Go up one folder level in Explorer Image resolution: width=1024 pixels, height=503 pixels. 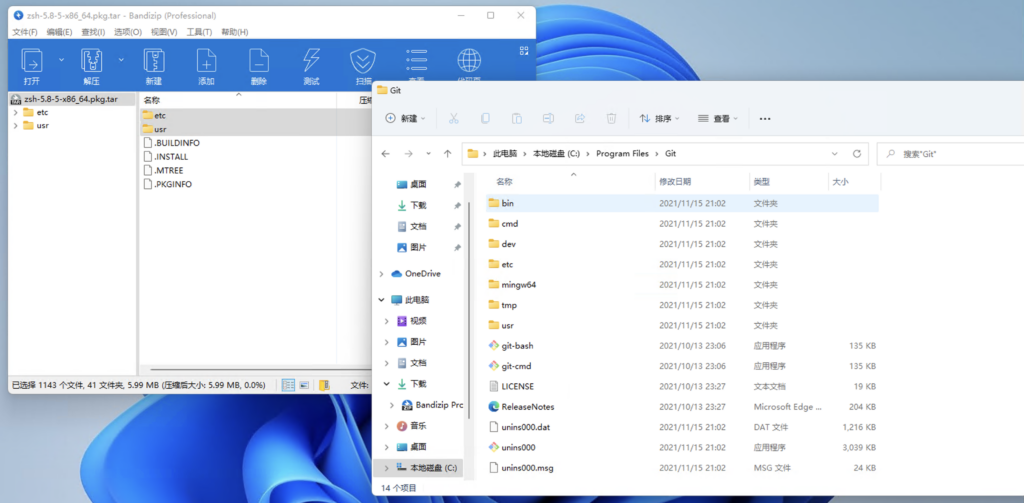pos(447,154)
